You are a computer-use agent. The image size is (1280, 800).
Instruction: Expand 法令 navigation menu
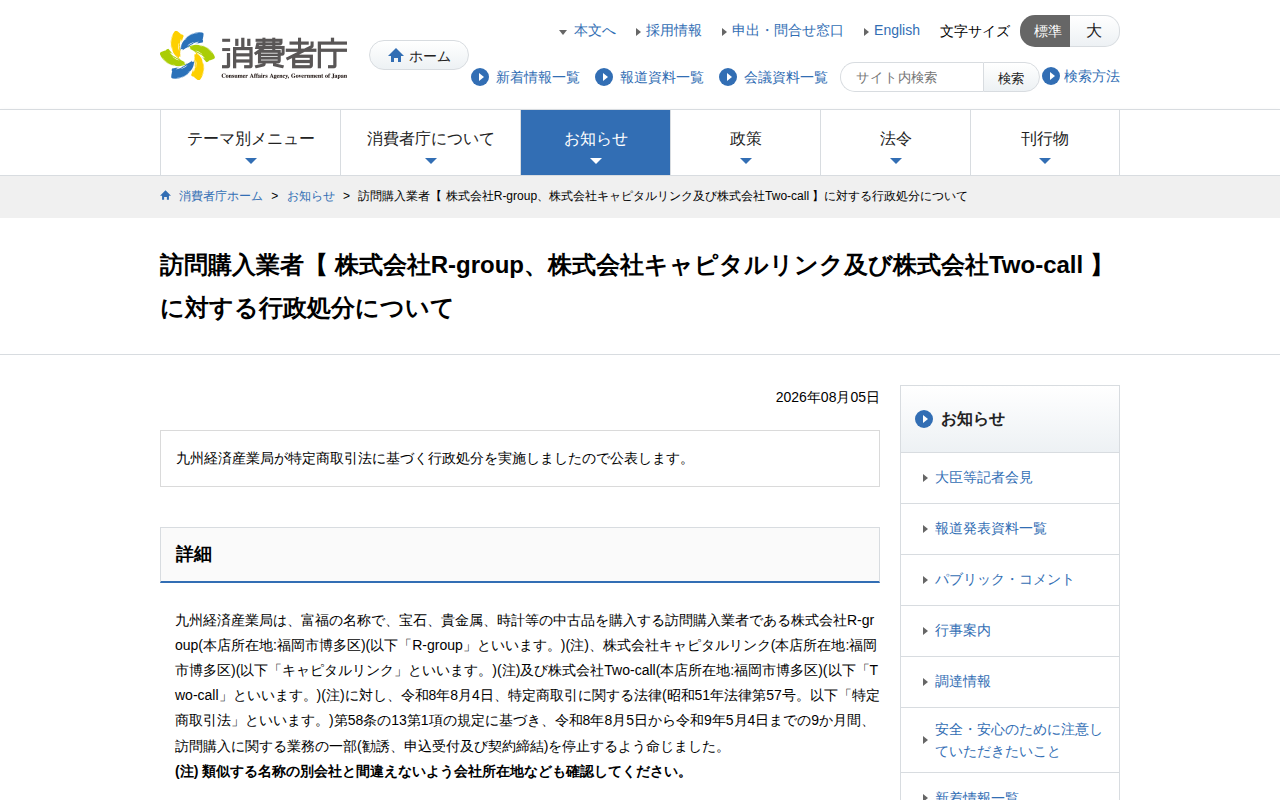click(896, 142)
